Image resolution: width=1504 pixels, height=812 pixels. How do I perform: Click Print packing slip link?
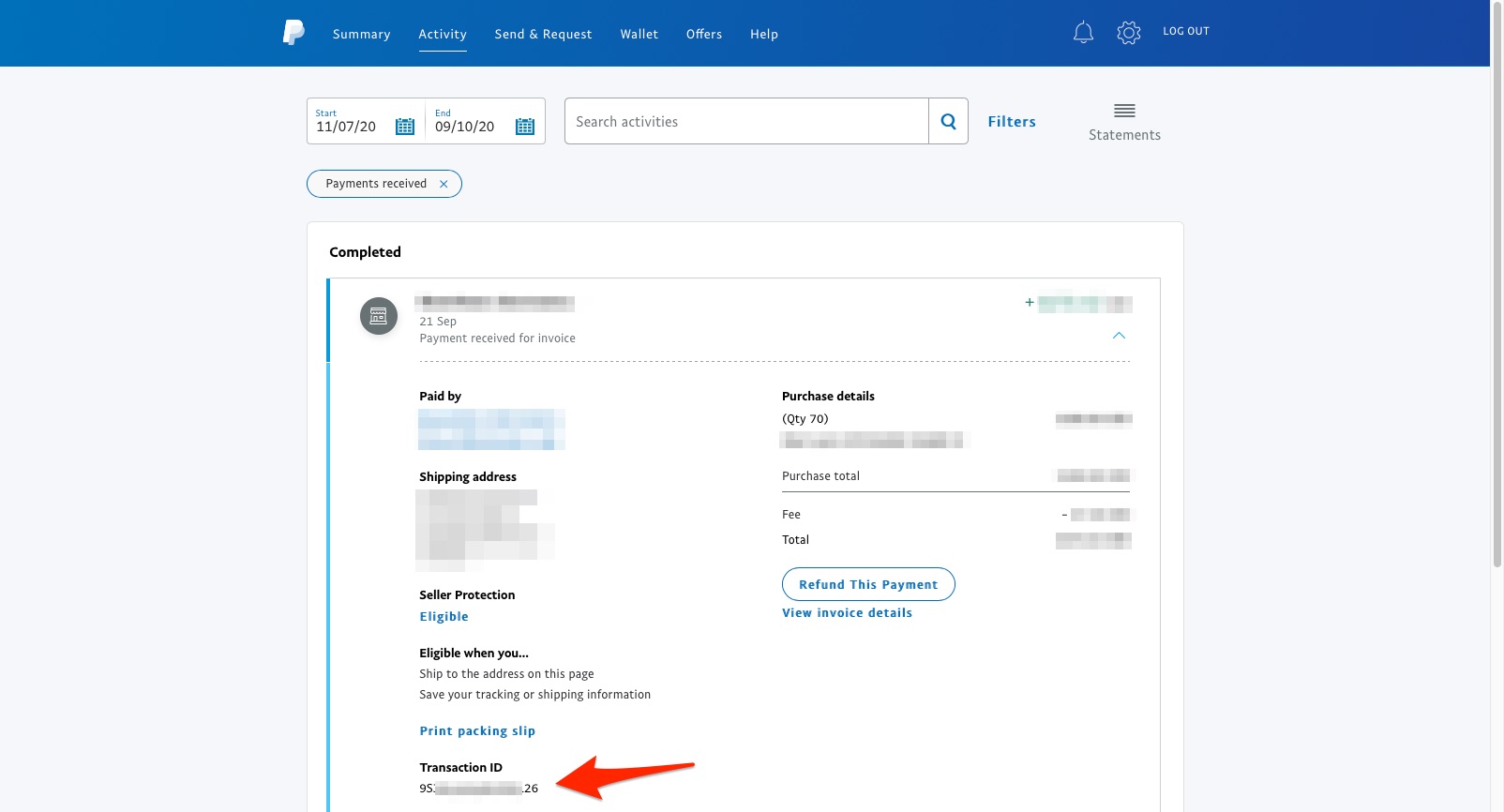point(477,730)
